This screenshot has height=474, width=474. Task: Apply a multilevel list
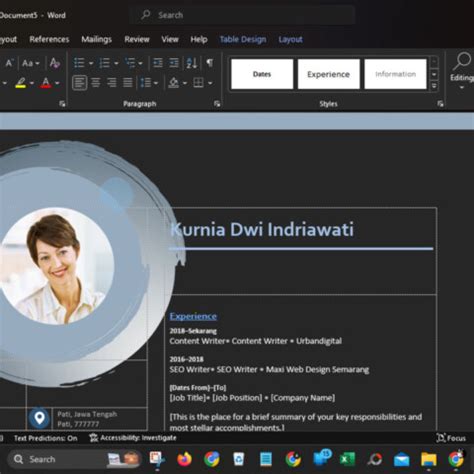point(130,63)
